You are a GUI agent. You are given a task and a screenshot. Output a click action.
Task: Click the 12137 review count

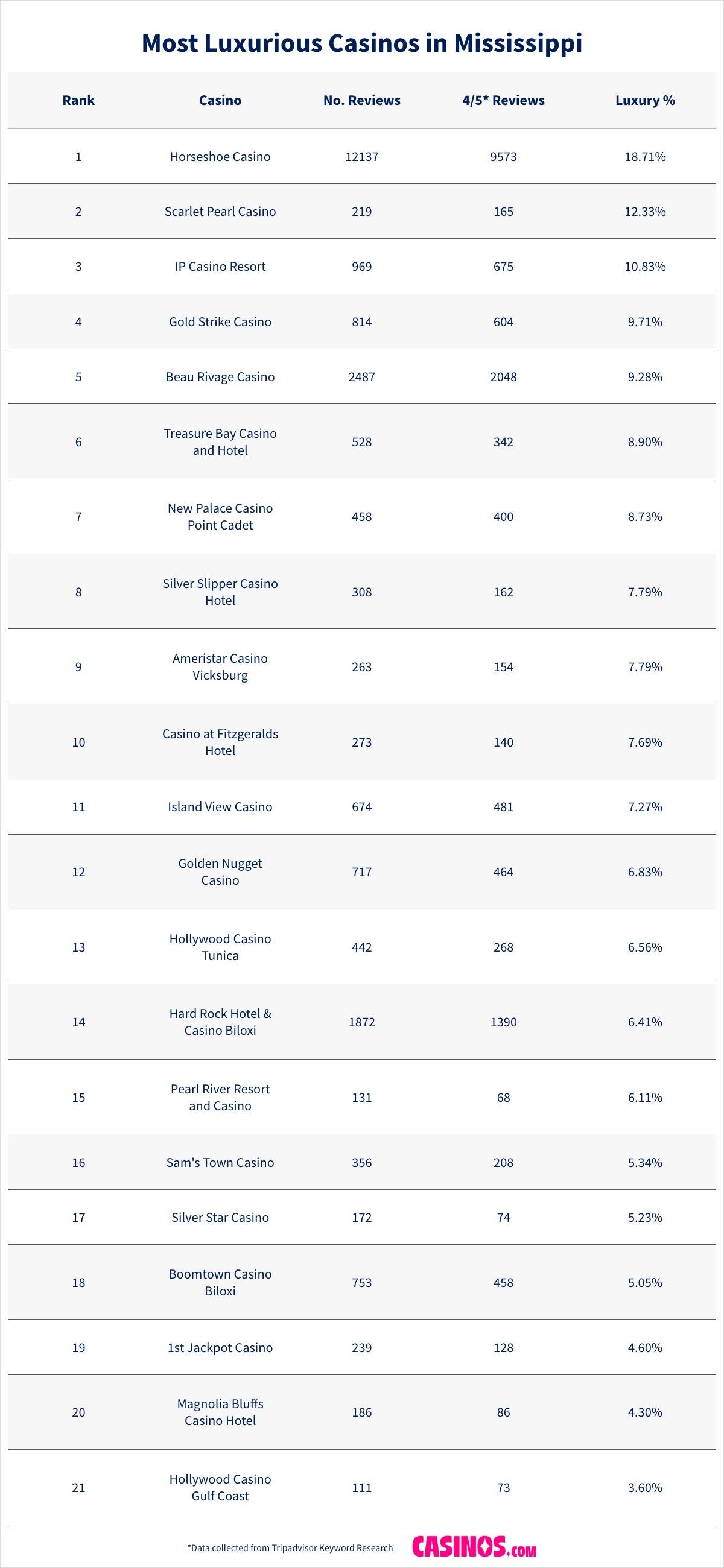pyautogui.click(x=361, y=156)
